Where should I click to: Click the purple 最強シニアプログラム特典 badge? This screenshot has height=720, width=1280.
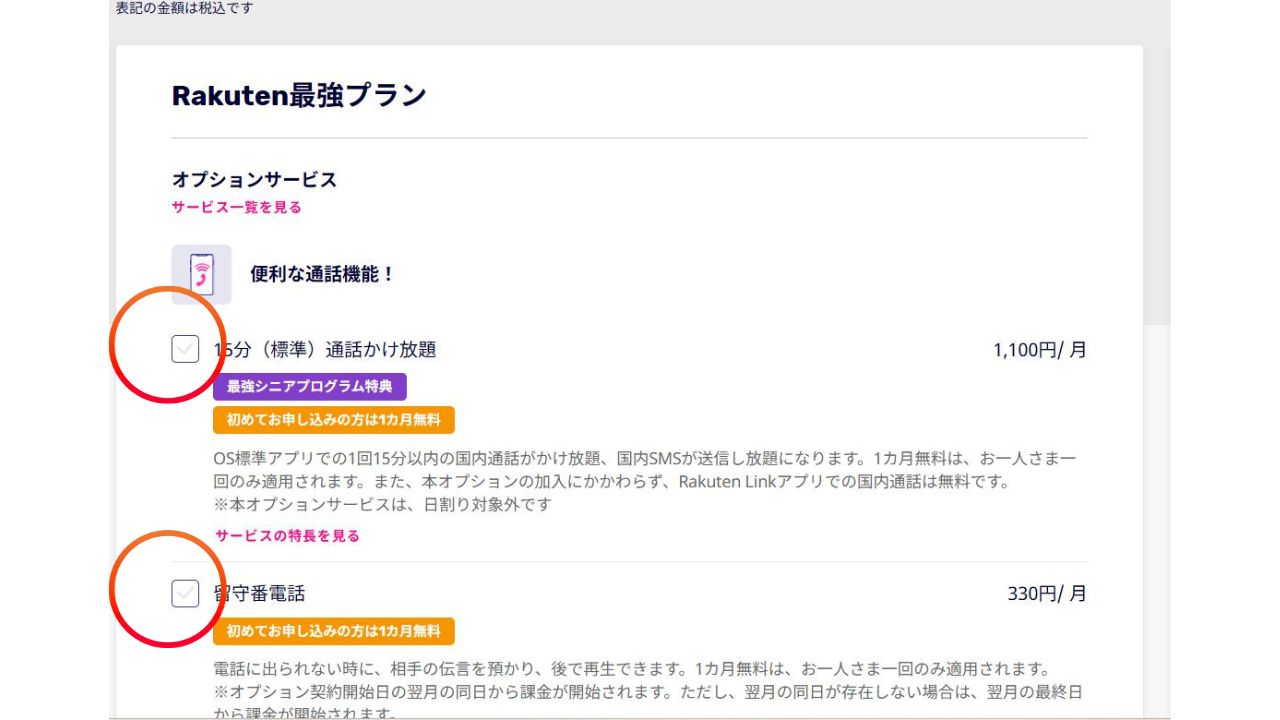[309, 387]
